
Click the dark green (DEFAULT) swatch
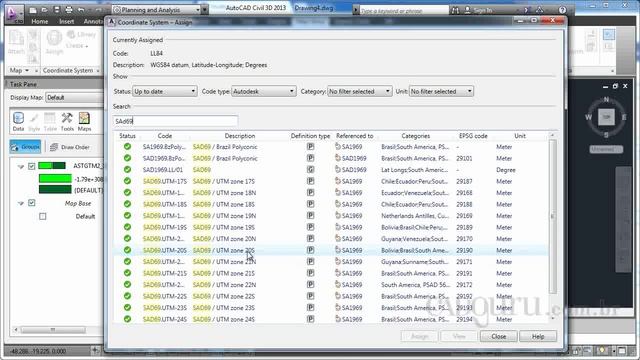[55, 190]
